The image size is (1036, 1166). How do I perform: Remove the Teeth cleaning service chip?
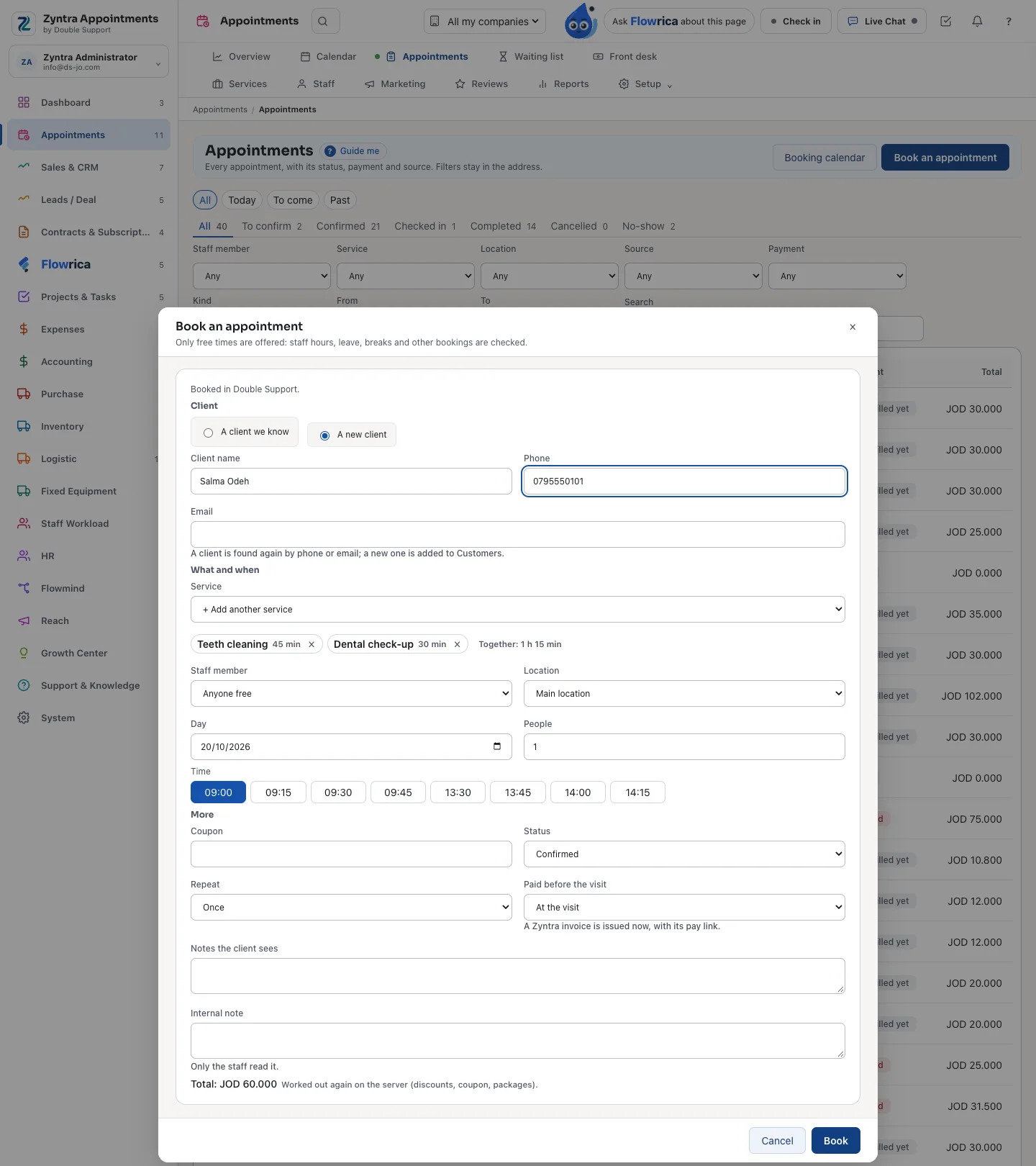pyautogui.click(x=312, y=644)
